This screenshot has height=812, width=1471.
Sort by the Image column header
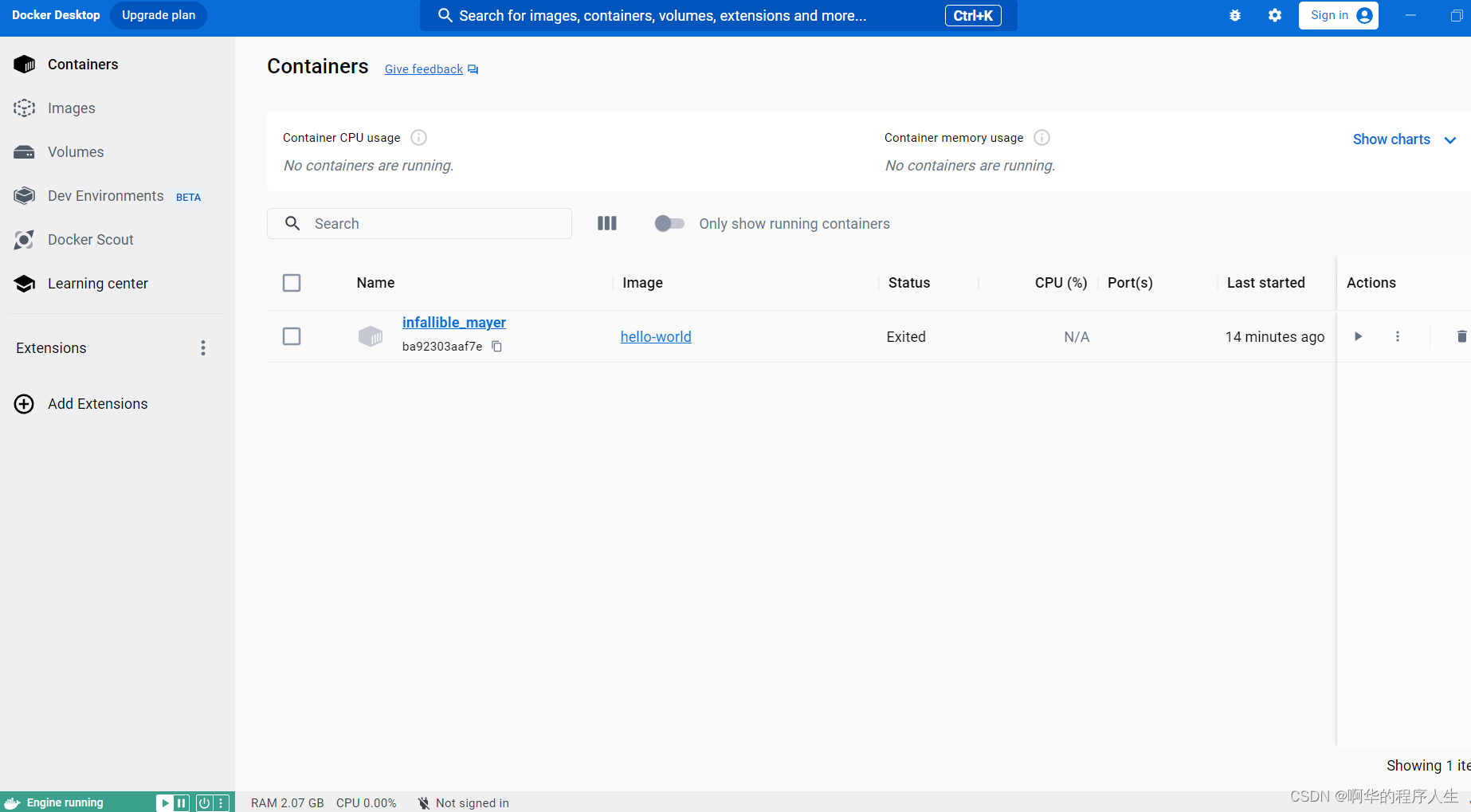pyautogui.click(x=642, y=283)
